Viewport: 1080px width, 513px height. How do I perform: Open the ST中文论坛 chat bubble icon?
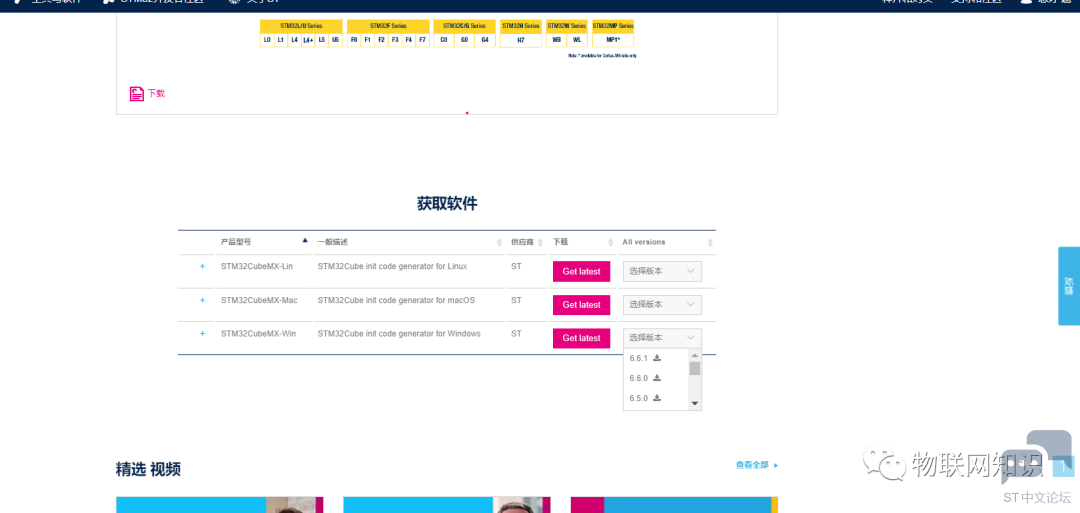1035,457
